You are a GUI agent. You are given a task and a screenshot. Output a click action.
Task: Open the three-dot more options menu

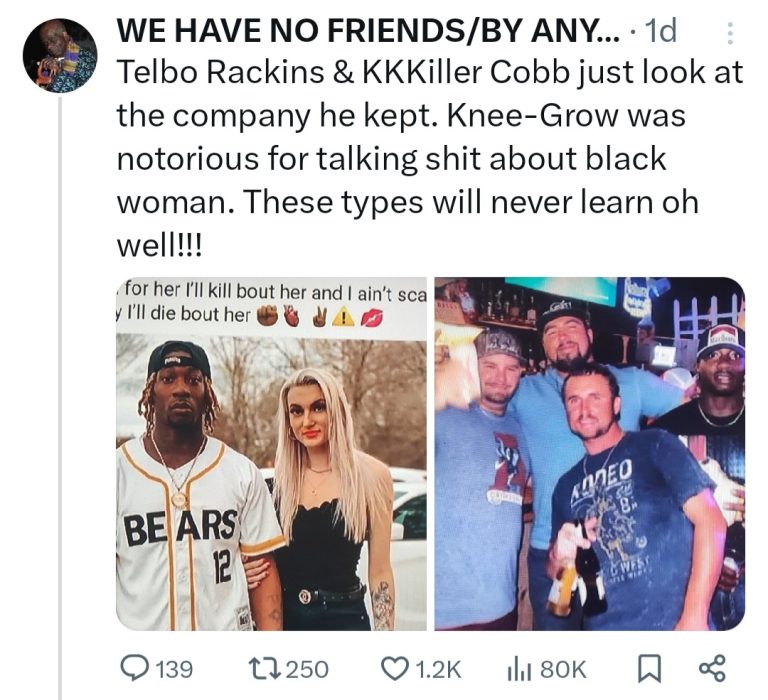[x=728, y=32]
